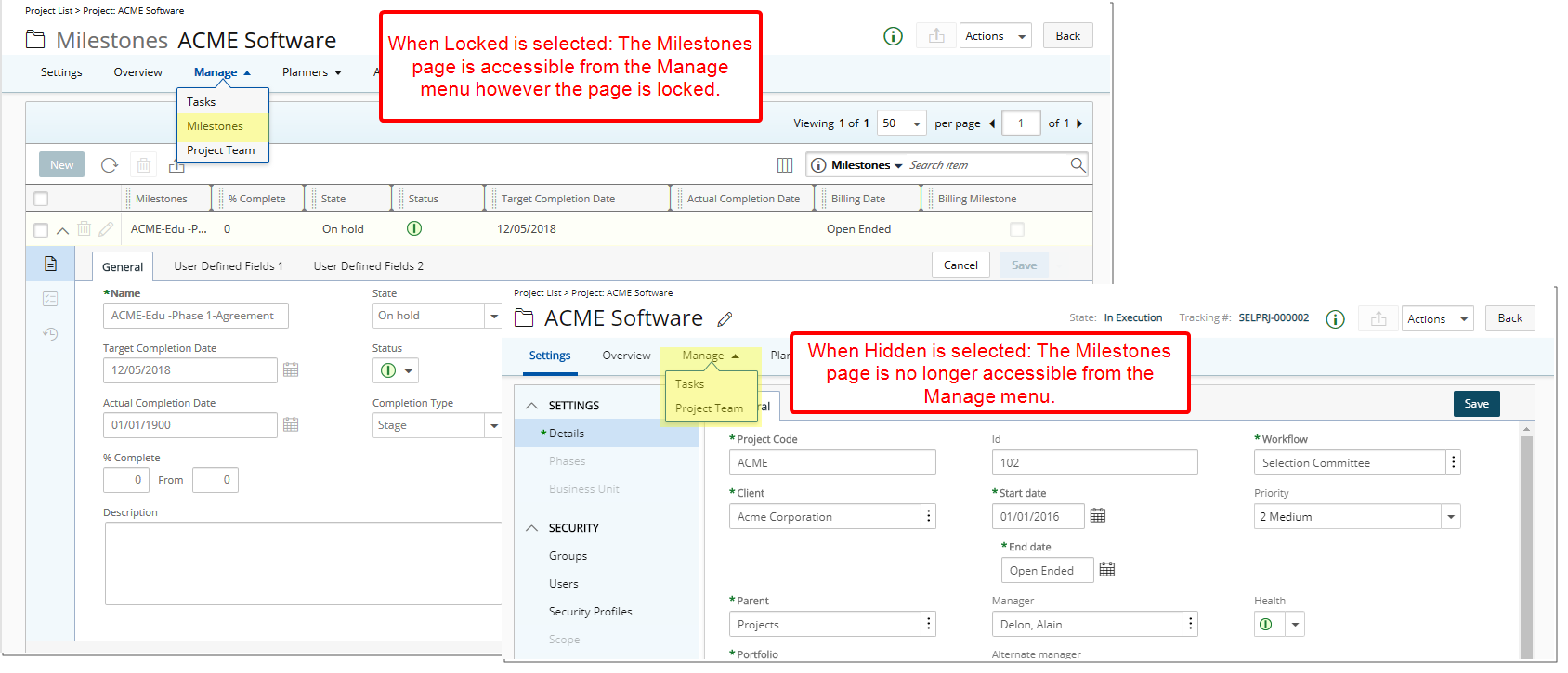This screenshot has height=673, width=1568.
Task: Click the export icon in ACME Software window
Action: [x=1379, y=318]
